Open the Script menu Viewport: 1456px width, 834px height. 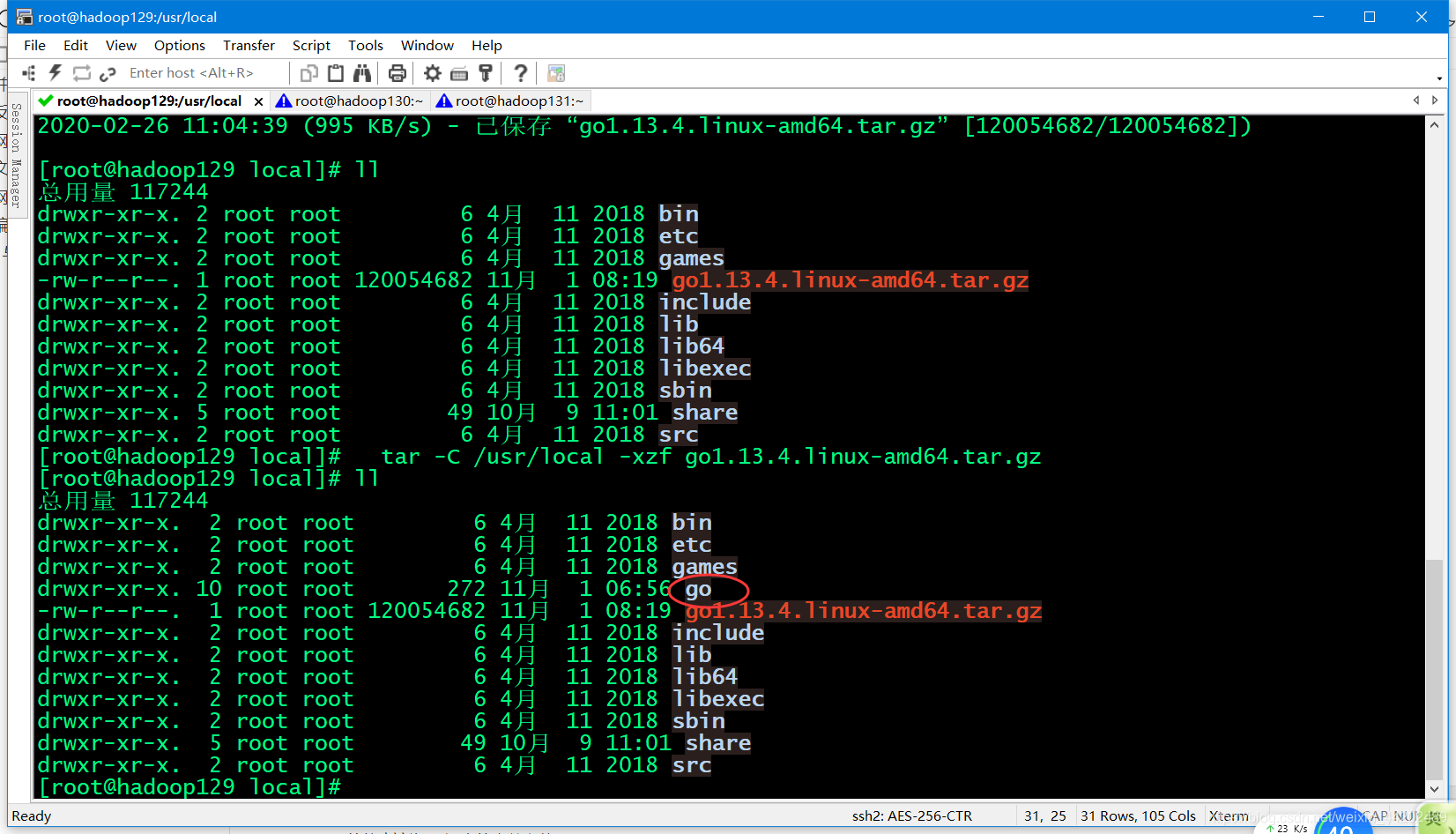coord(311,45)
